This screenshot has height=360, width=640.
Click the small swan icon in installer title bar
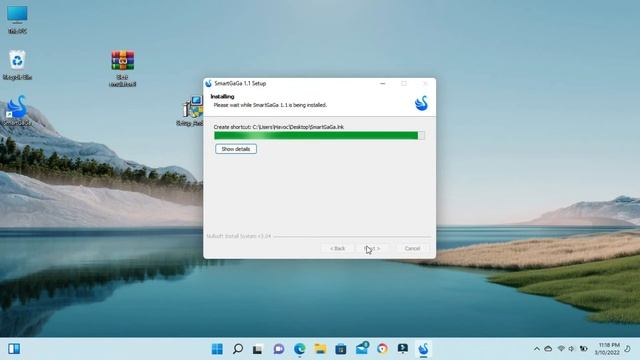tap(209, 83)
